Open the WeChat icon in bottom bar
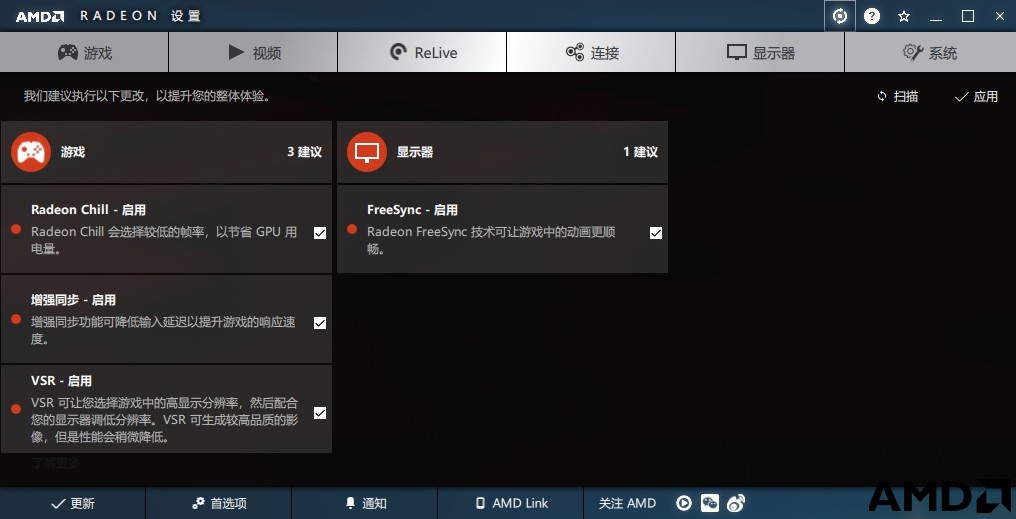 (710, 503)
